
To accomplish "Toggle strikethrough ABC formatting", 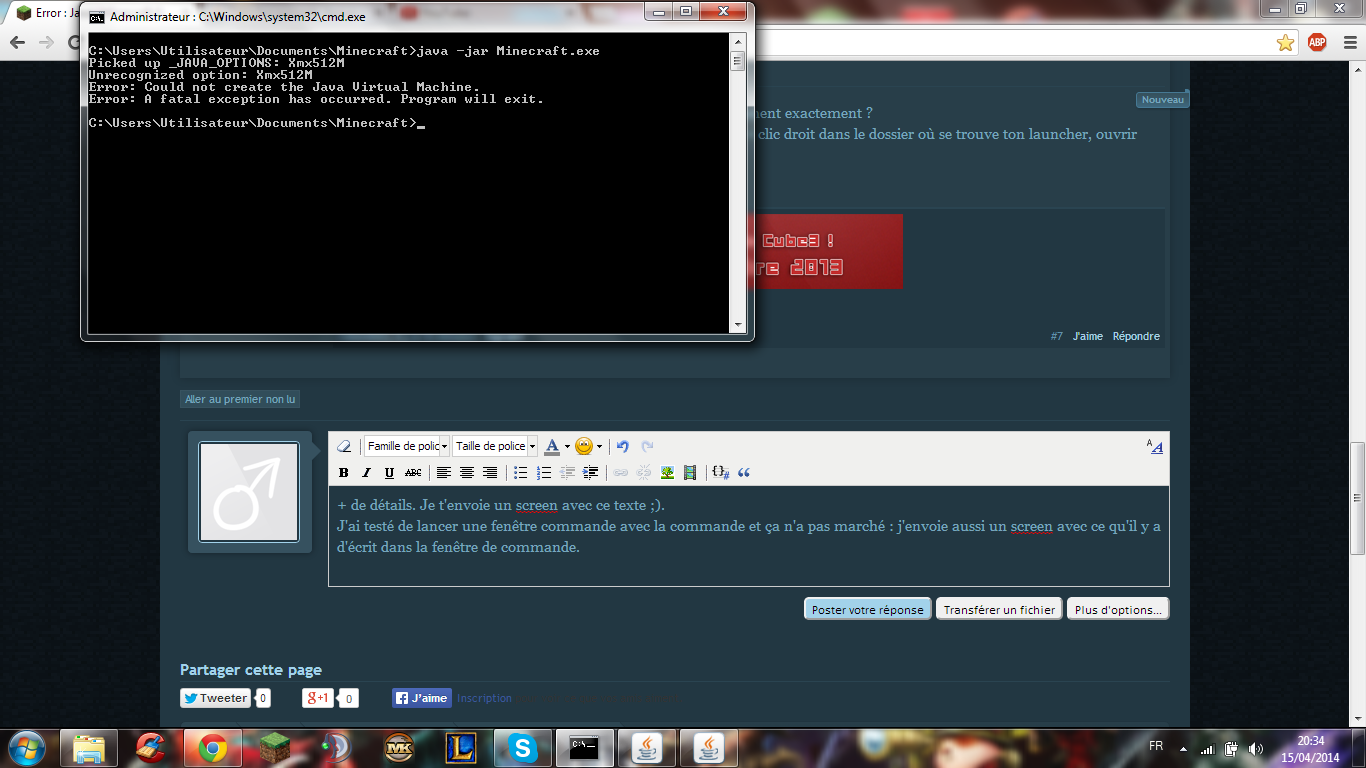I will 413,473.
